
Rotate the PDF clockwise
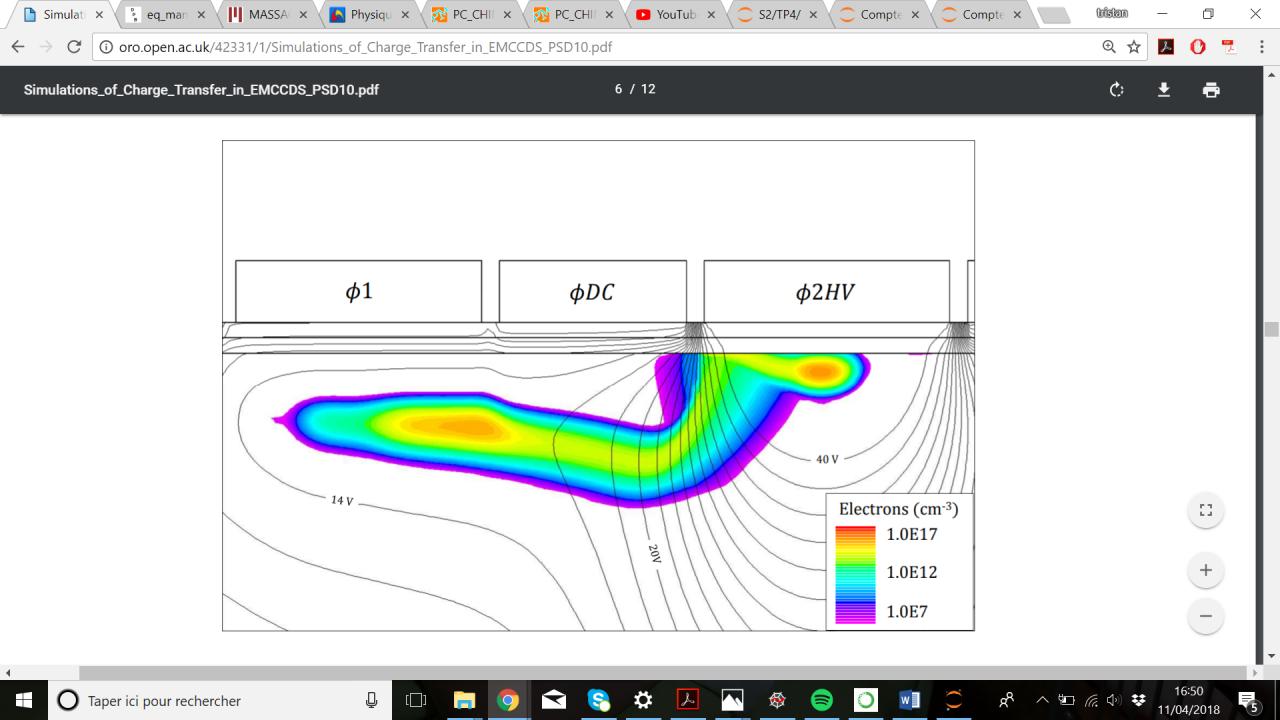coord(1117,90)
